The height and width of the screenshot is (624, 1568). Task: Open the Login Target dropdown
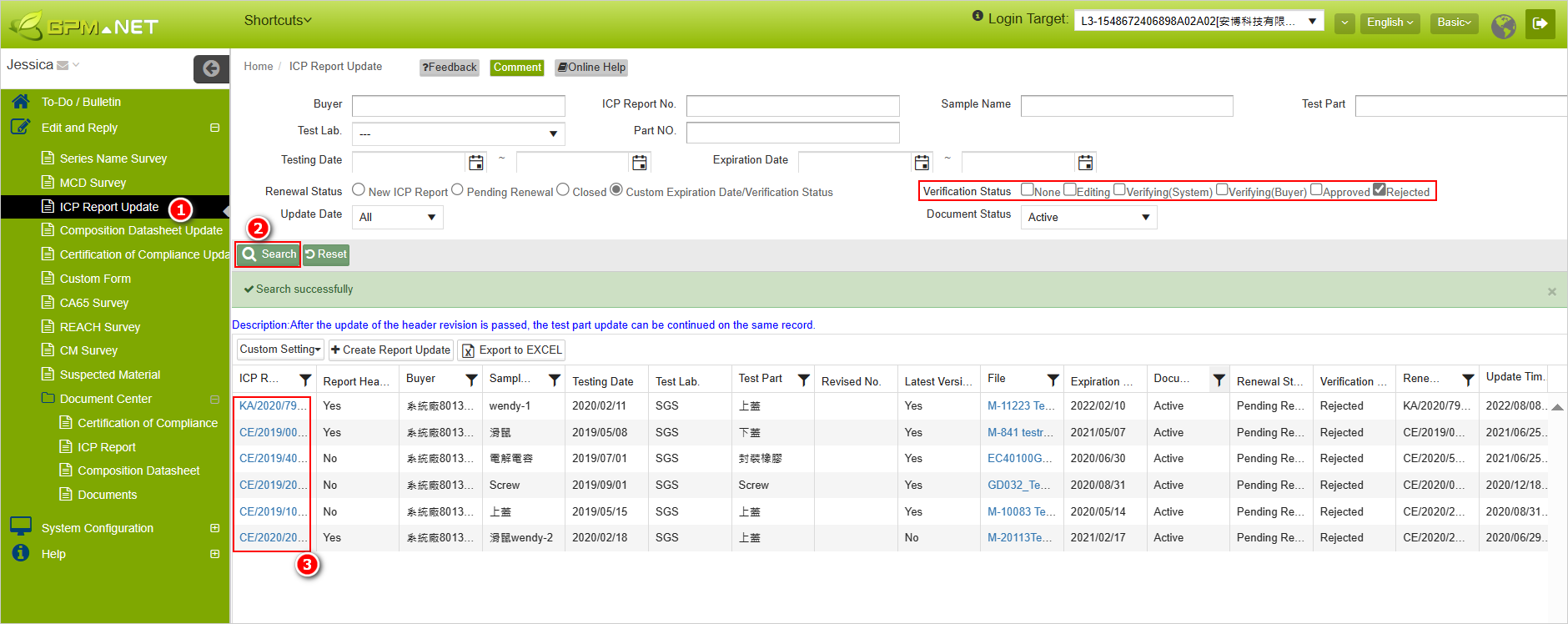[x=1199, y=21]
